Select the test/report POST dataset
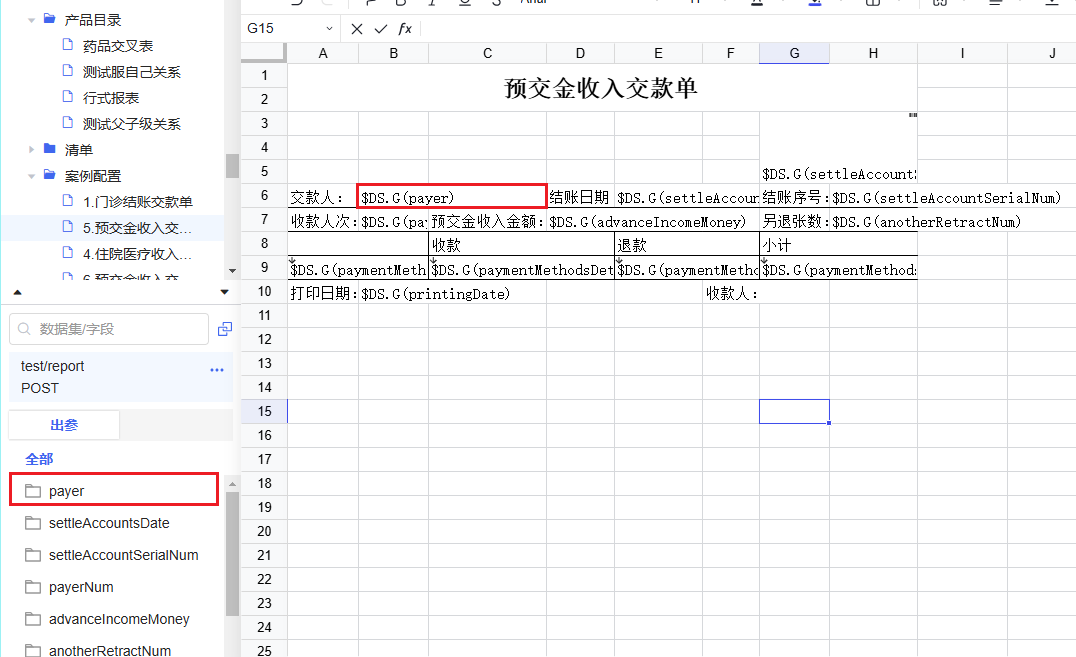This screenshot has height=657, width=1076. [121, 377]
